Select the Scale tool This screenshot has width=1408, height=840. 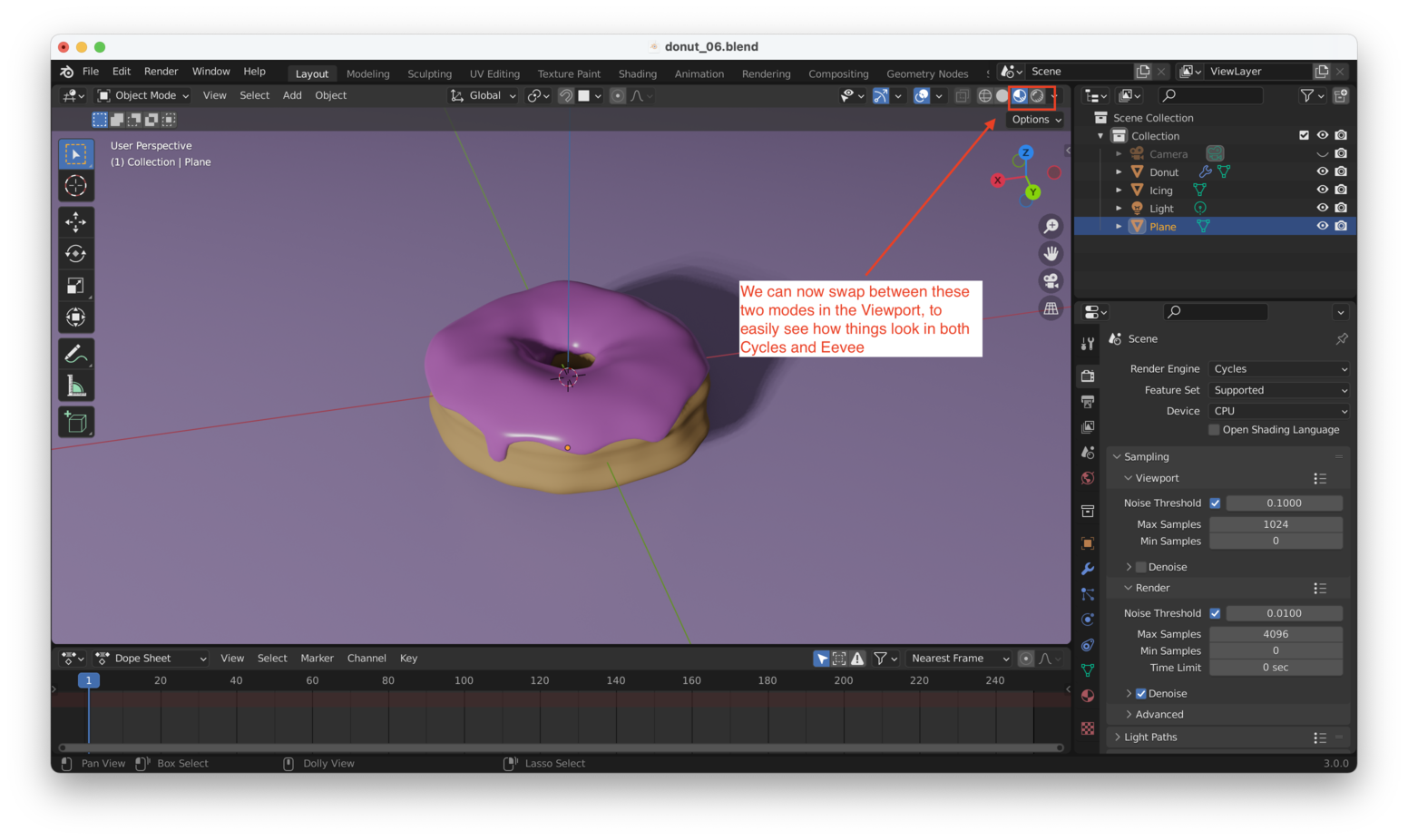tap(76, 286)
